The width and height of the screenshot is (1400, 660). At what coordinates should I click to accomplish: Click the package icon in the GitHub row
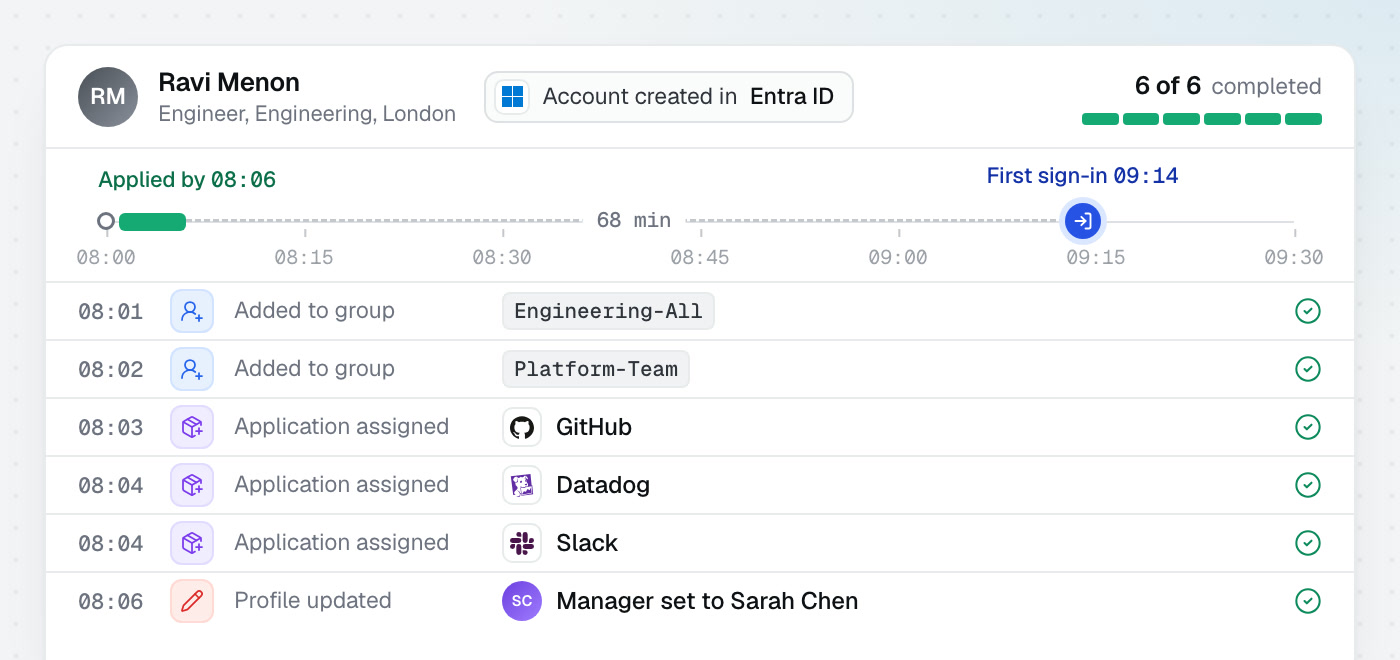[x=192, y=427]
